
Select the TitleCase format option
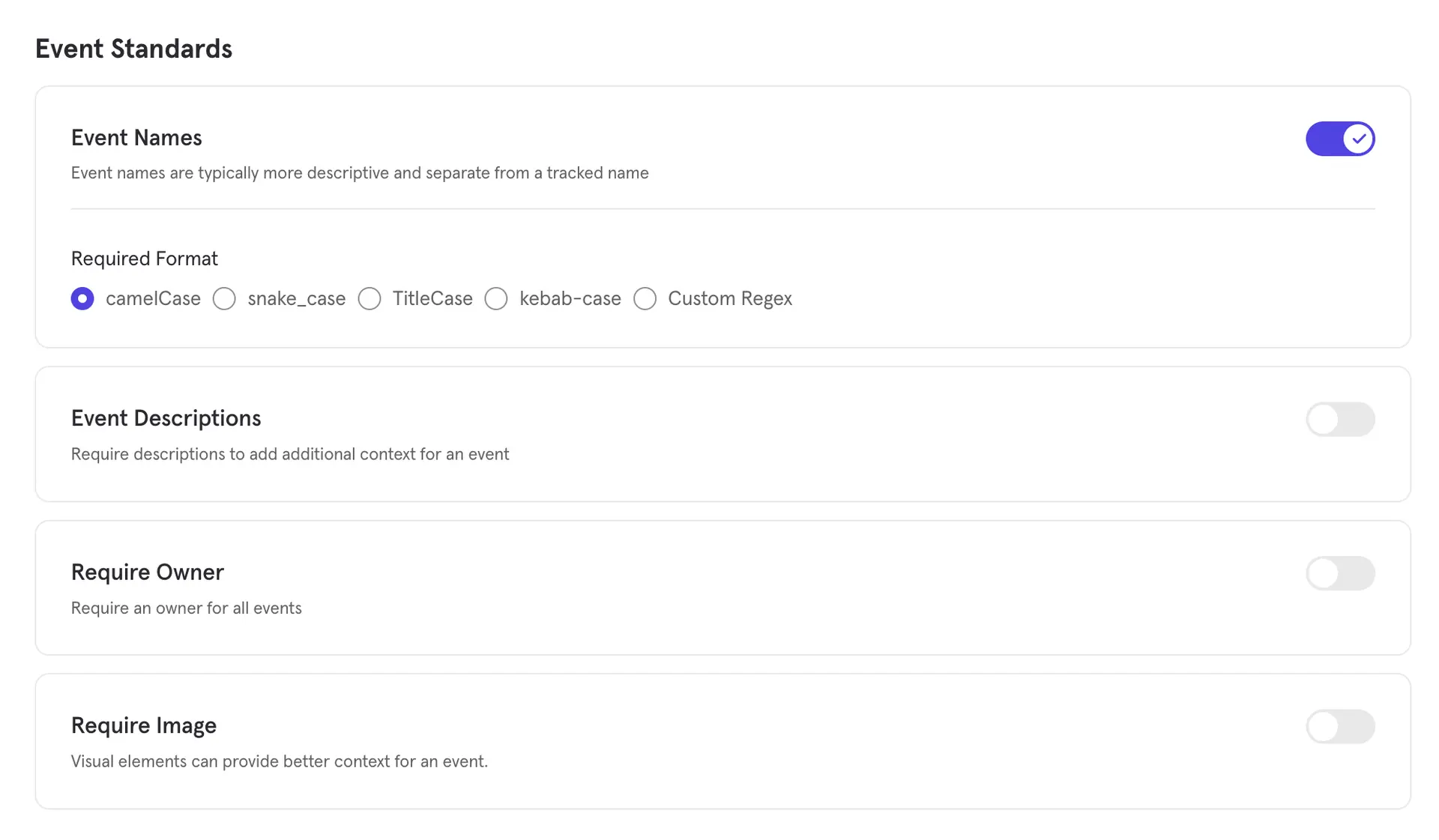point(369,298)
